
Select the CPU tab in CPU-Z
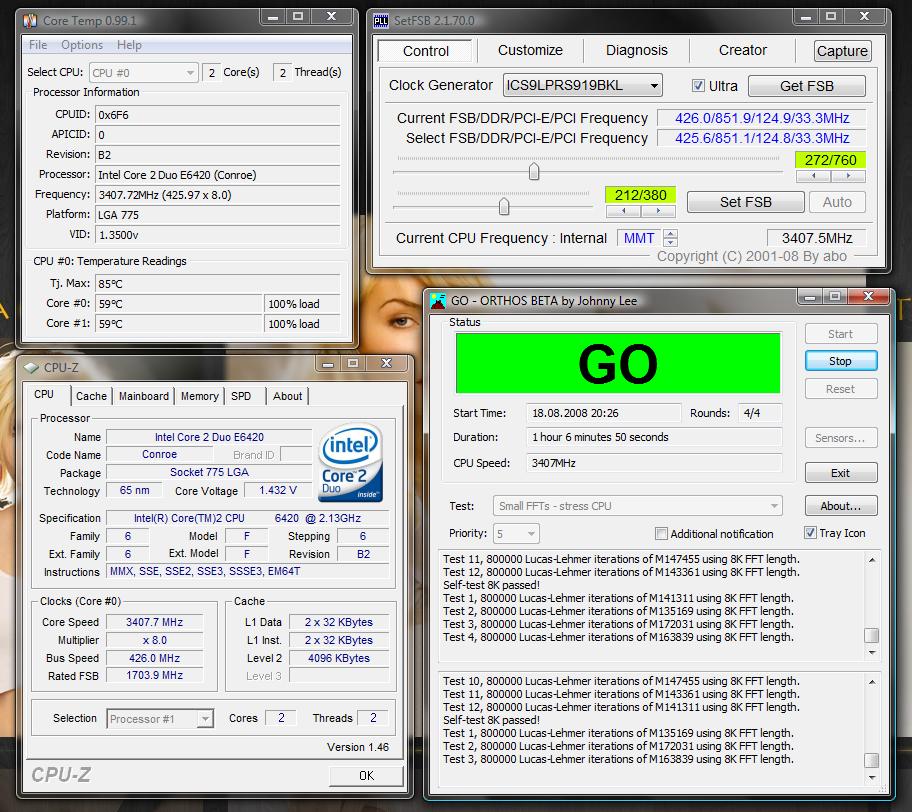click(44, 394)
